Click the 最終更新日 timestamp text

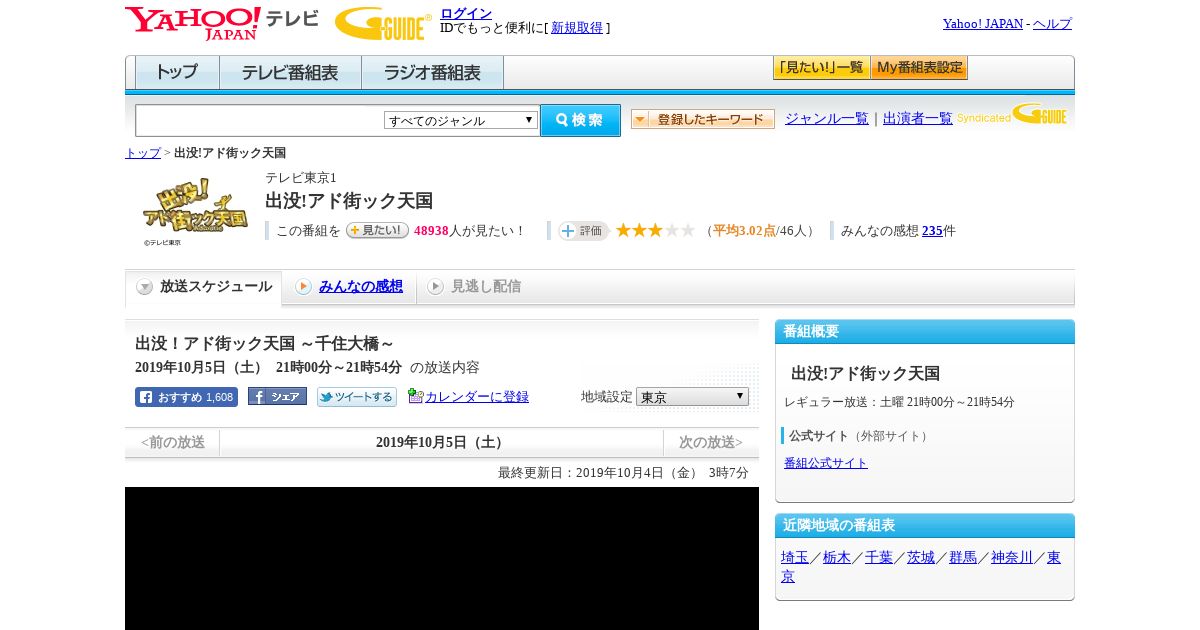click(623, 473)
